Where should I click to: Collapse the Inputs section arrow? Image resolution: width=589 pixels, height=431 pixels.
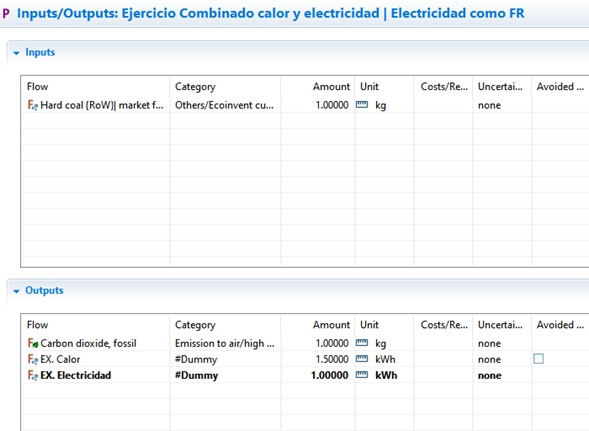point(16,53)
